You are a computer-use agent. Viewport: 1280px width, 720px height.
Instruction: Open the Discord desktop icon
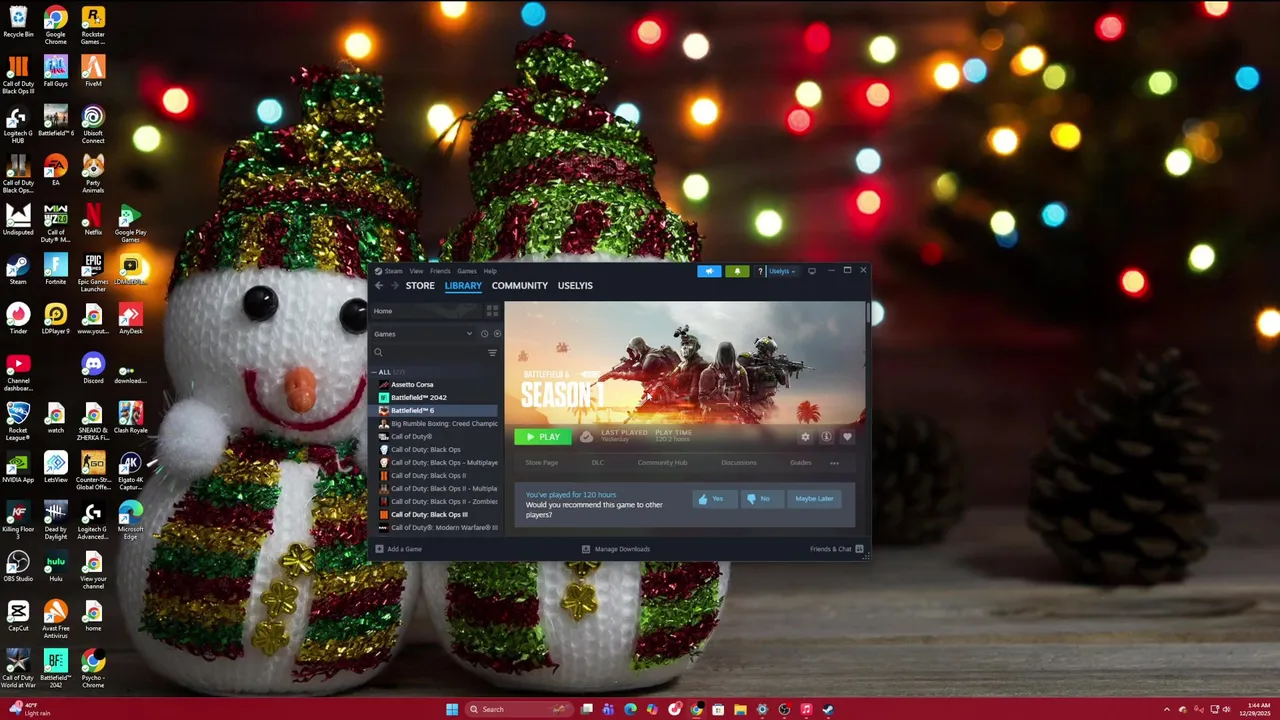(x=93, y=369)
